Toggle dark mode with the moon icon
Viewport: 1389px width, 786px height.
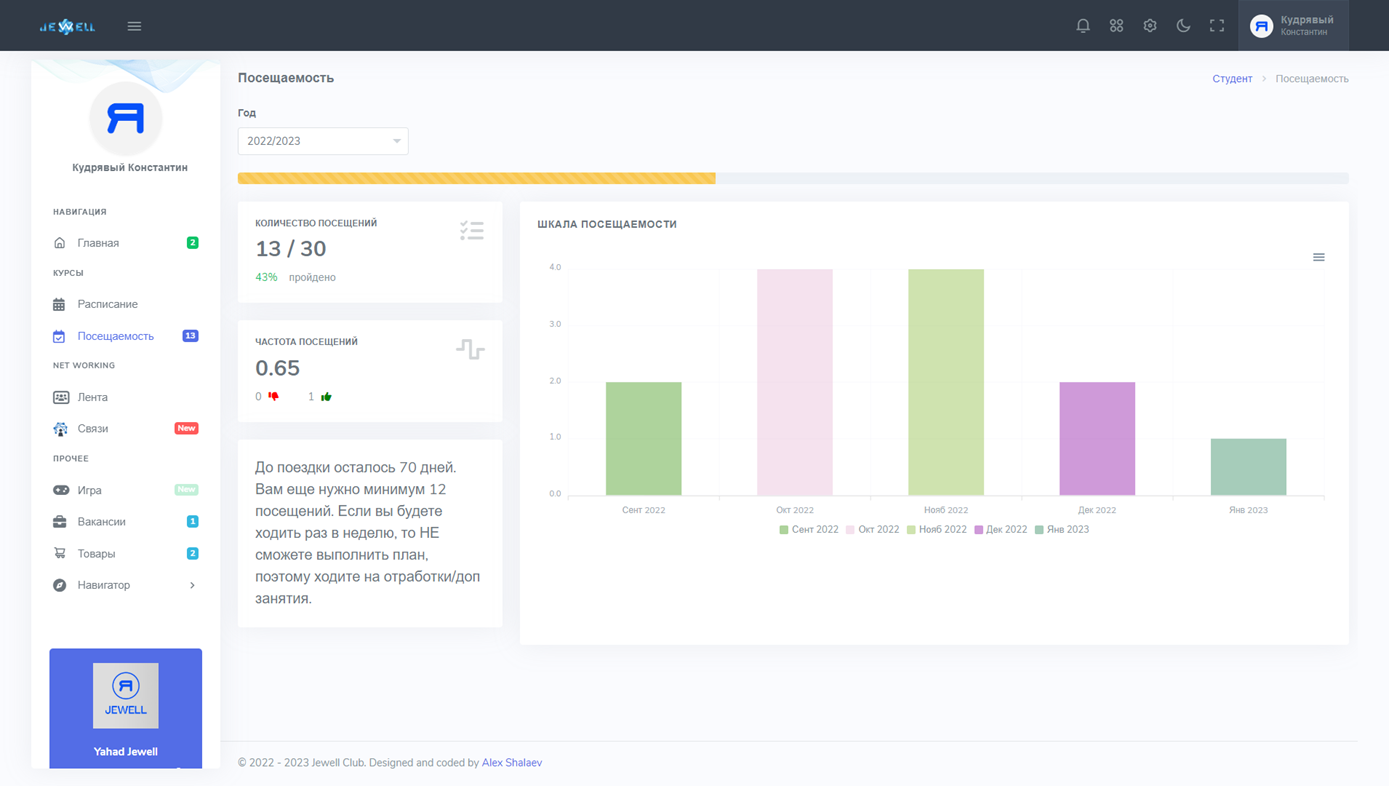point(1183,26)
